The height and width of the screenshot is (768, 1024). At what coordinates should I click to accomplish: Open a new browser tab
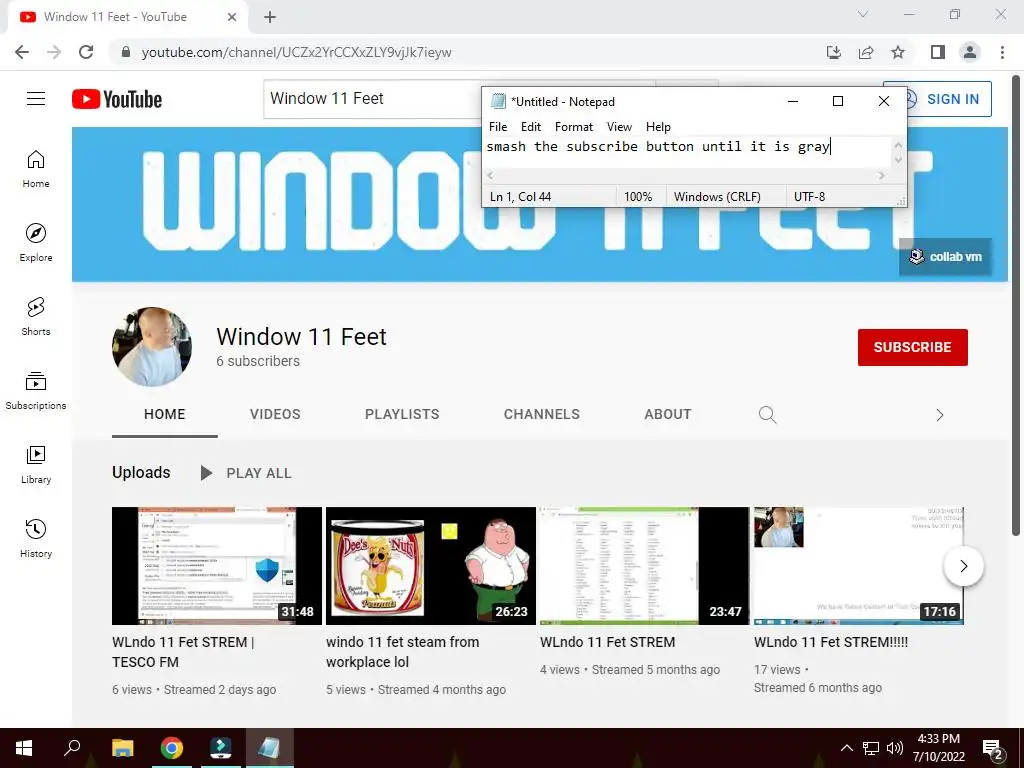(x=270, y=17)
